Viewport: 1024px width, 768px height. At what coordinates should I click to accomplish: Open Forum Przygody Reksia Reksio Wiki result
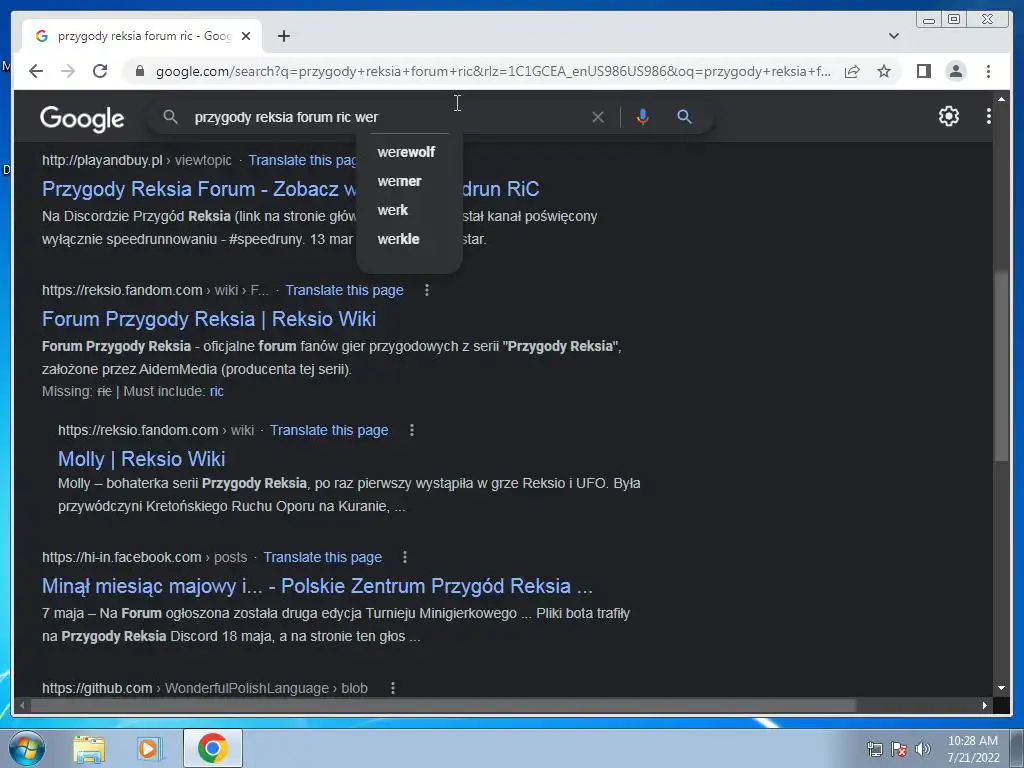pyautogui.click(x=209, y=319)
